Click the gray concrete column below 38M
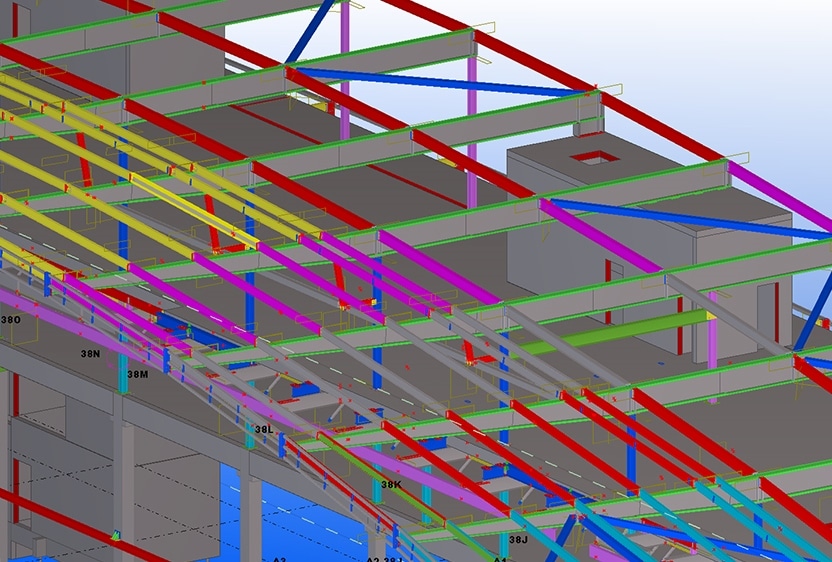Viewport: 832px width, 562px height. point(123,480)
